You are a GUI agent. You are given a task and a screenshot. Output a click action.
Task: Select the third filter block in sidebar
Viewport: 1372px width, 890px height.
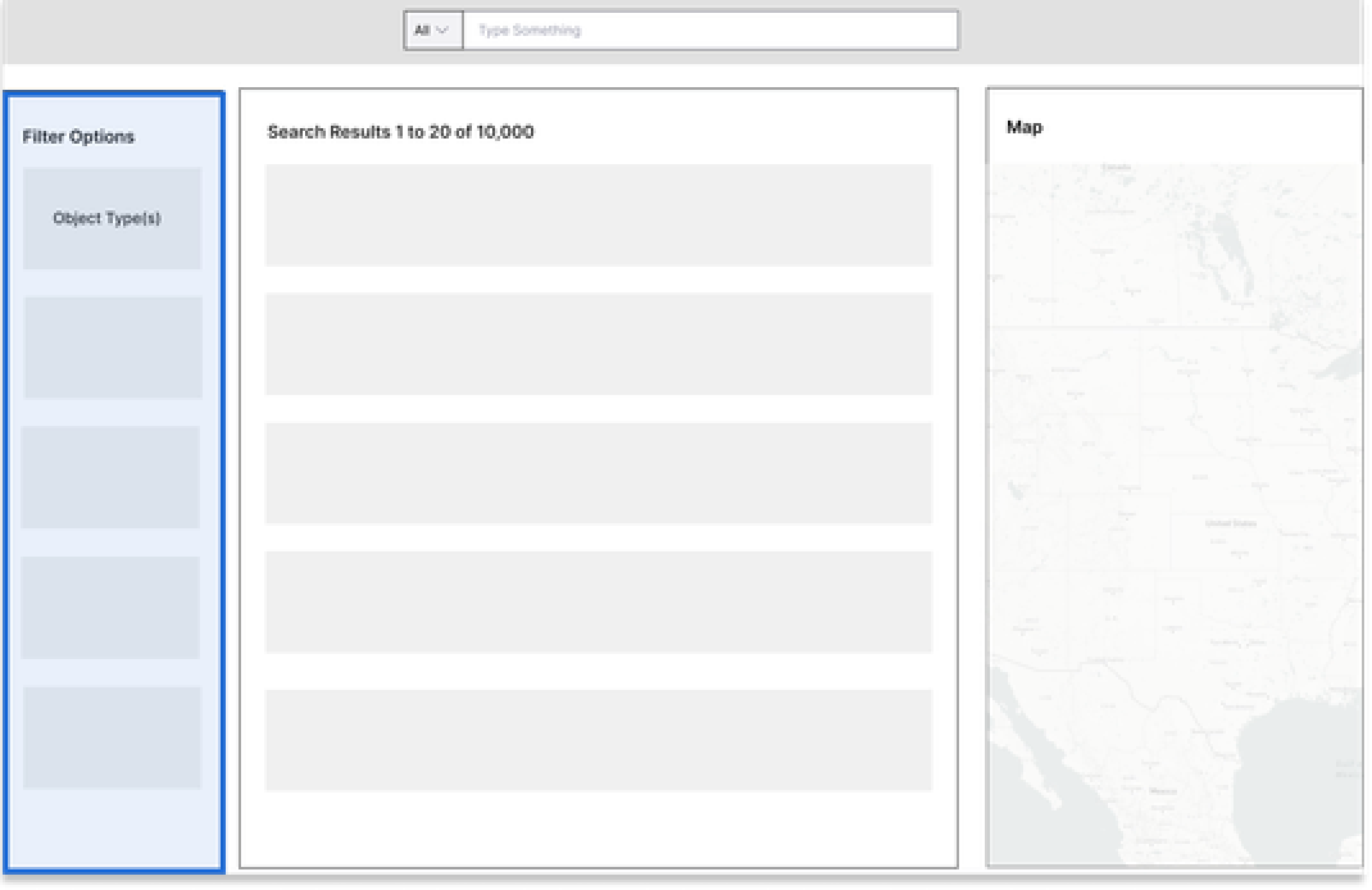point(110,477)
